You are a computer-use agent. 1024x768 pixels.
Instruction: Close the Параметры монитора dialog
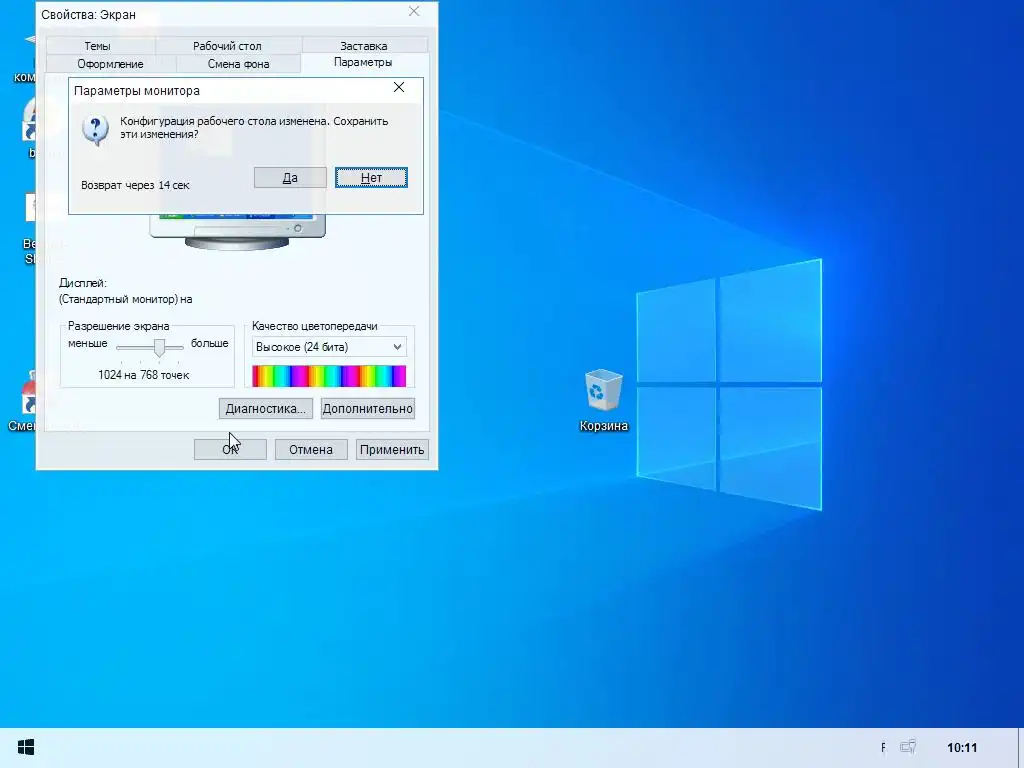coord(399,88)
